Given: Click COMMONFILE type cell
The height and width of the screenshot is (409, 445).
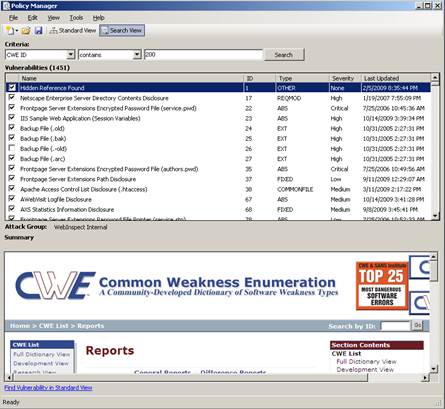Looking at the screenshot, I should [x=295, y=189].
